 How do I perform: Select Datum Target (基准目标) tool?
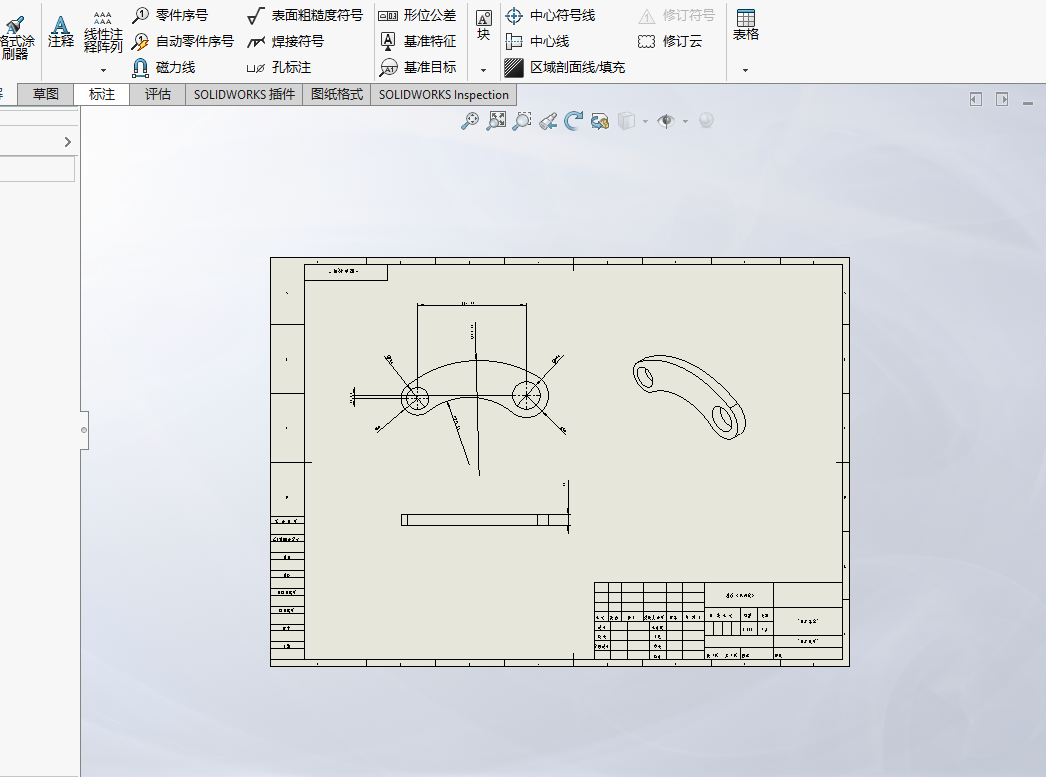[417, 67]
